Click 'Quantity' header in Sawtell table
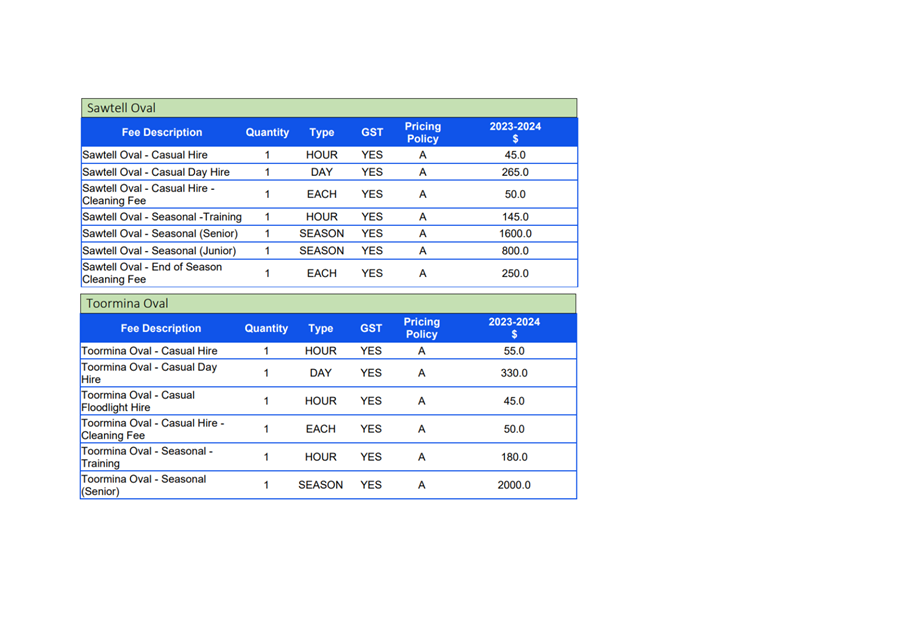The image size is (907, 641). pyautogui.click(x=267, y=132)
